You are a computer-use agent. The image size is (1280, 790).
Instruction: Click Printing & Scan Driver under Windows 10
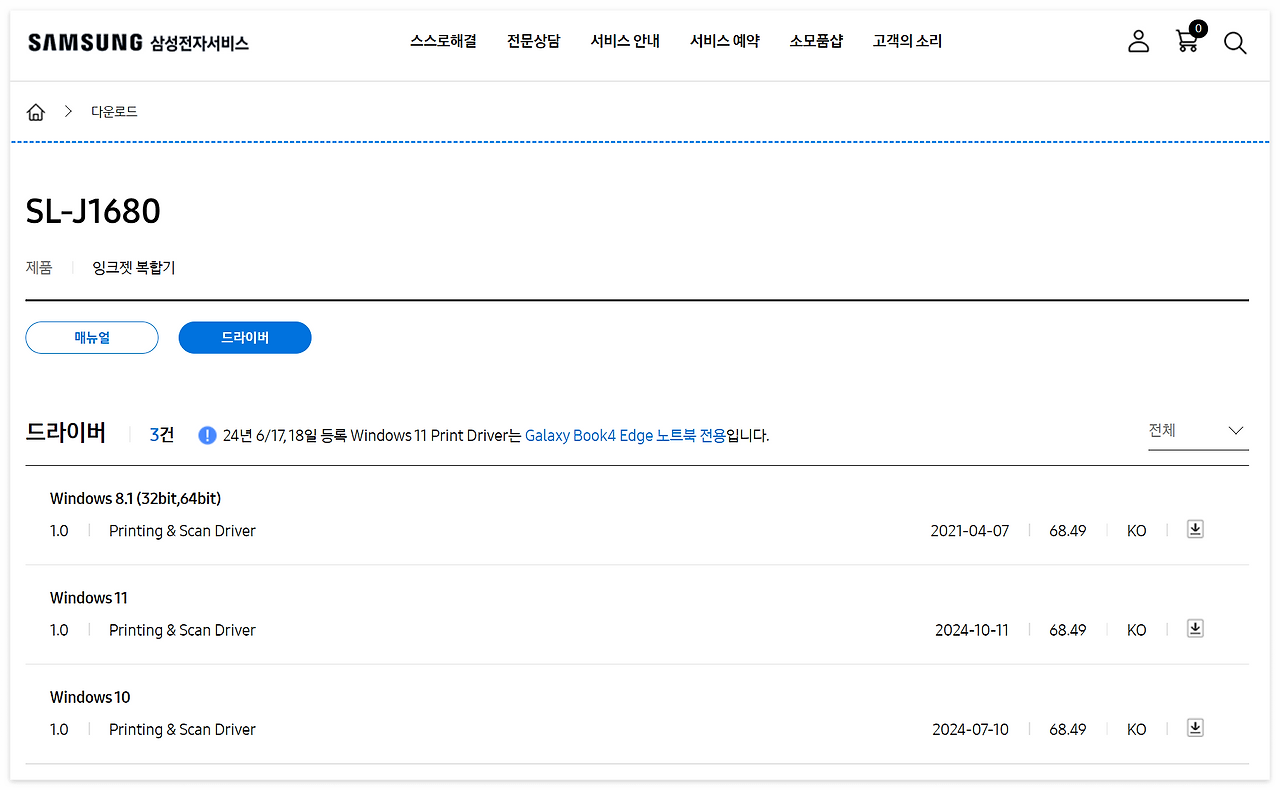click(182, 729)
